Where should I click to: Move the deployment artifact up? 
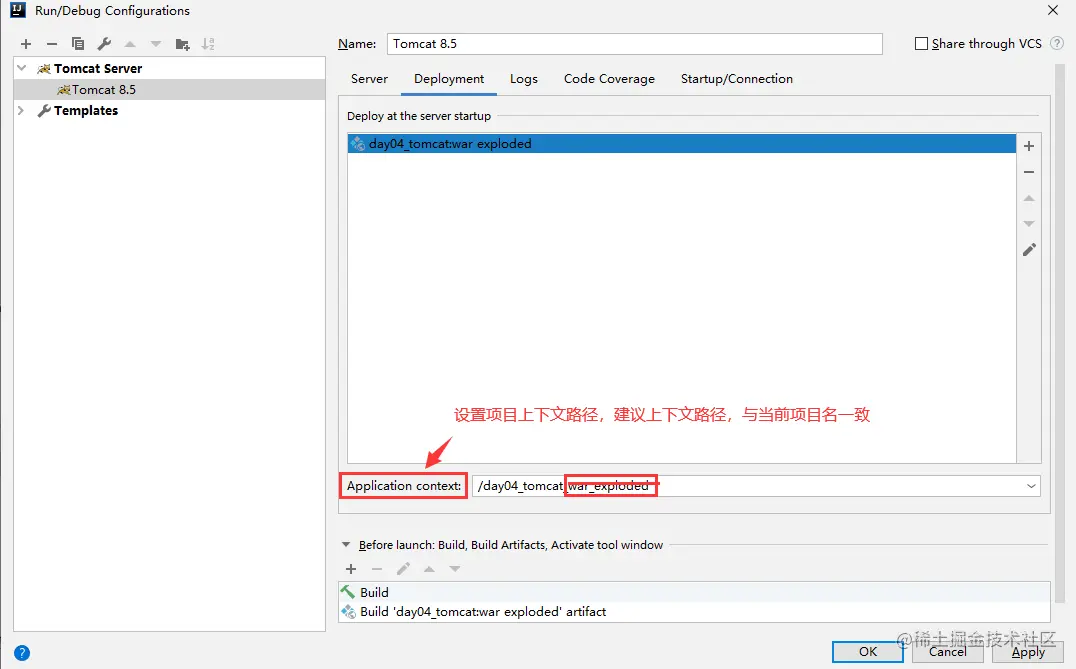click(1029, 198)
